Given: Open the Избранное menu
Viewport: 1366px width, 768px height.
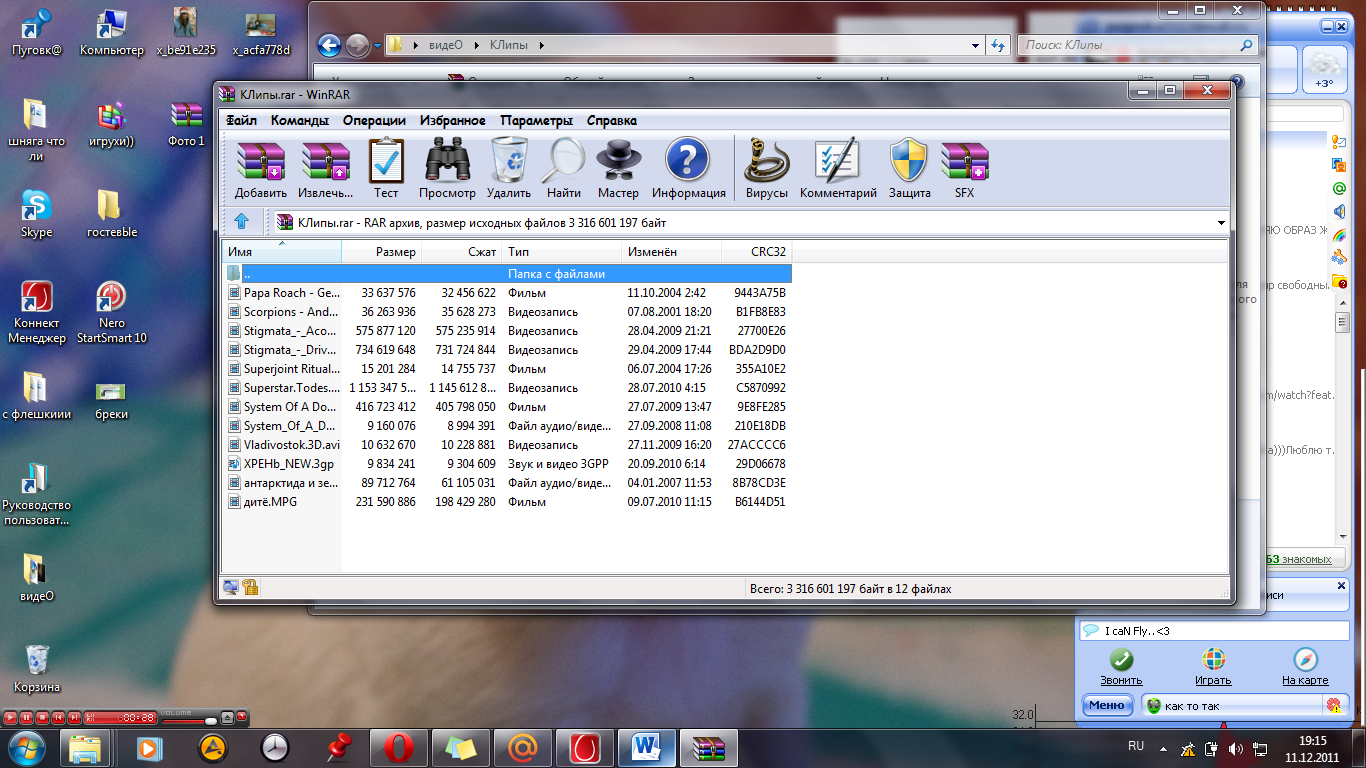Looking at the screenshot, I should click(453, 120).
